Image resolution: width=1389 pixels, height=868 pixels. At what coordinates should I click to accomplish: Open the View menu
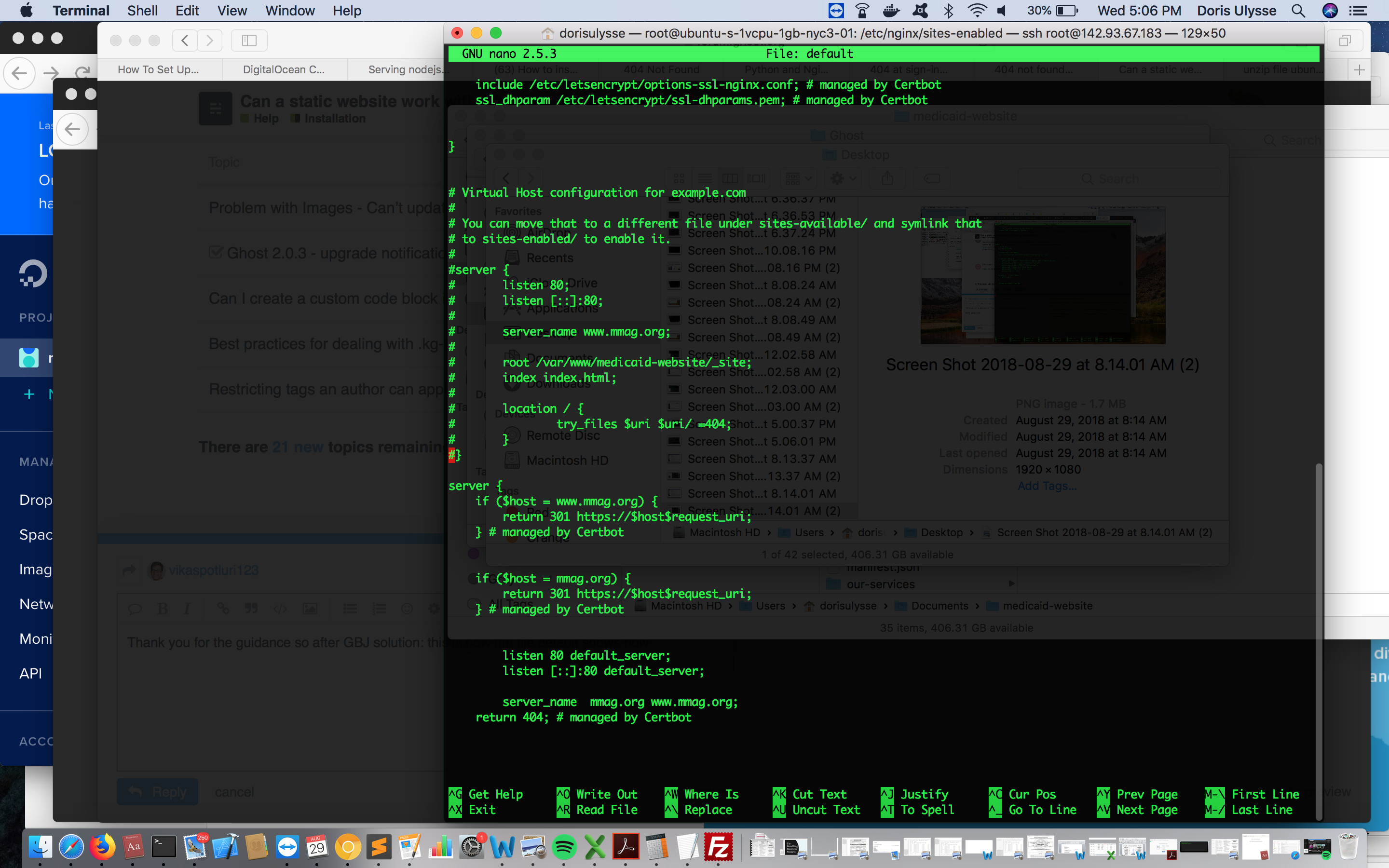pyautogui.click(x=232, y=10)
